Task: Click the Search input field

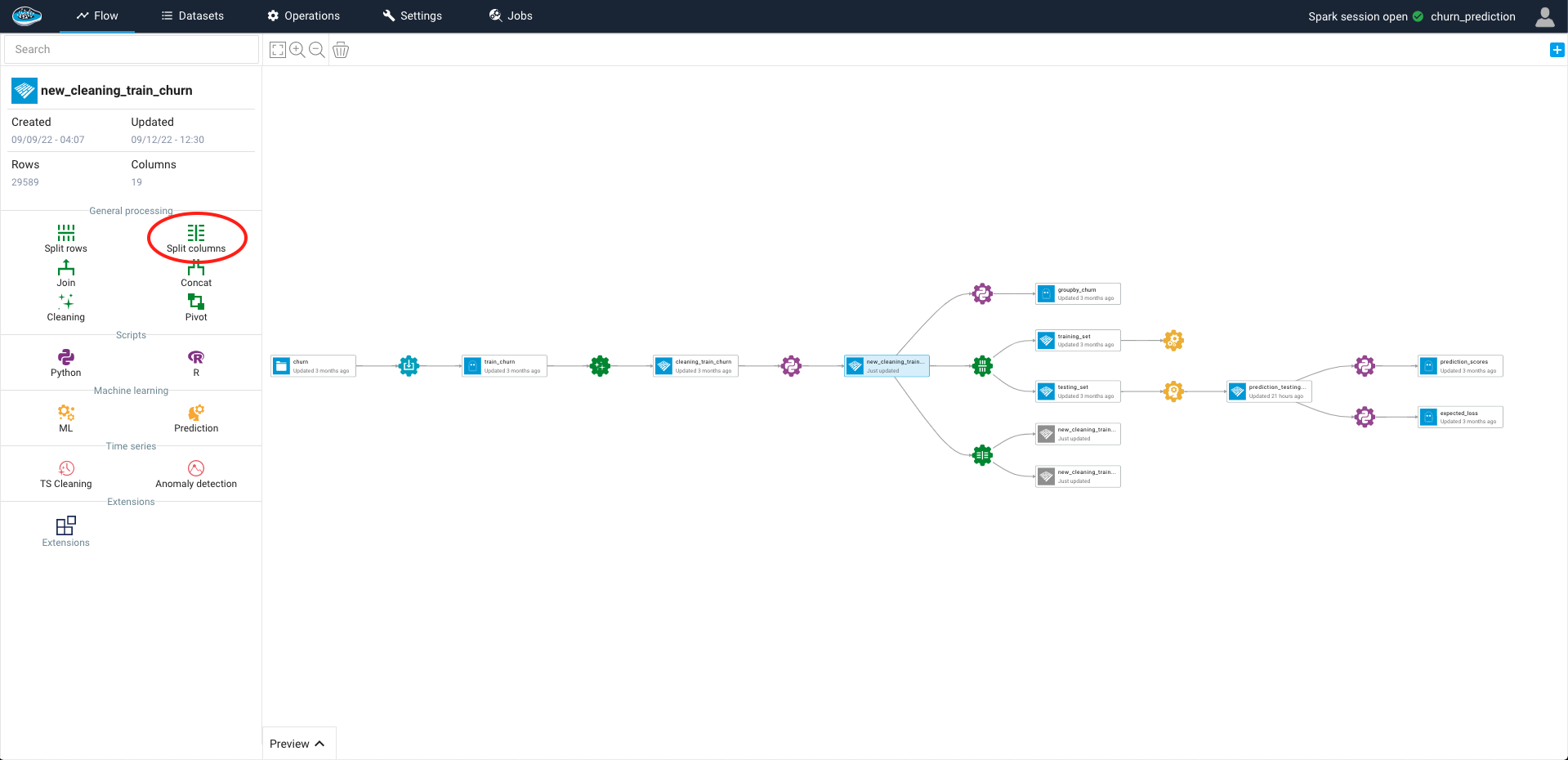Action: 131,49
